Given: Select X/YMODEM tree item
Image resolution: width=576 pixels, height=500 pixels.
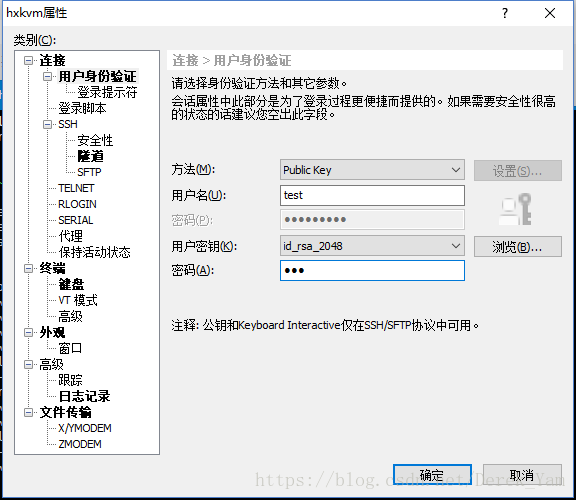Looking at the screenshot, I should point(85,428).
